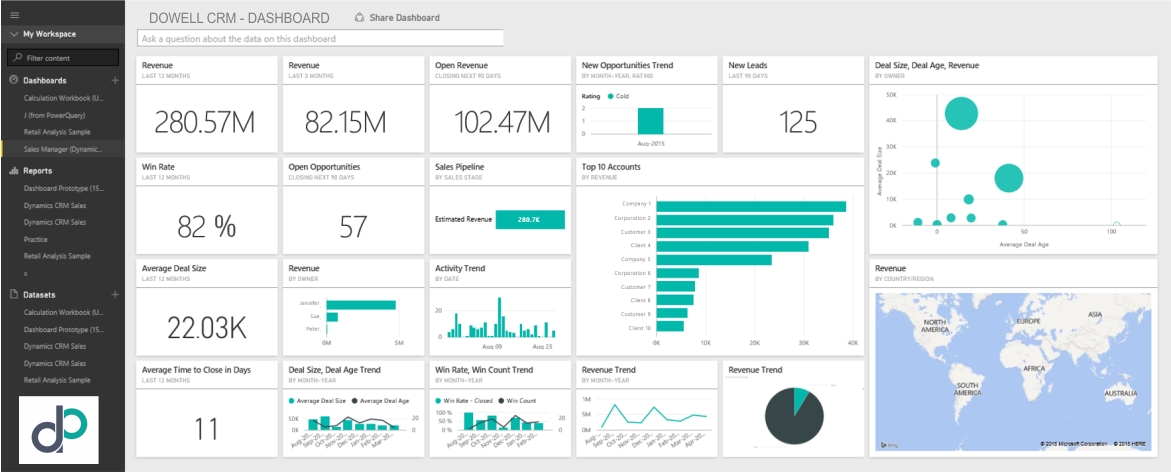Click the Reports bar chart icon

click(x=14, y=171)
